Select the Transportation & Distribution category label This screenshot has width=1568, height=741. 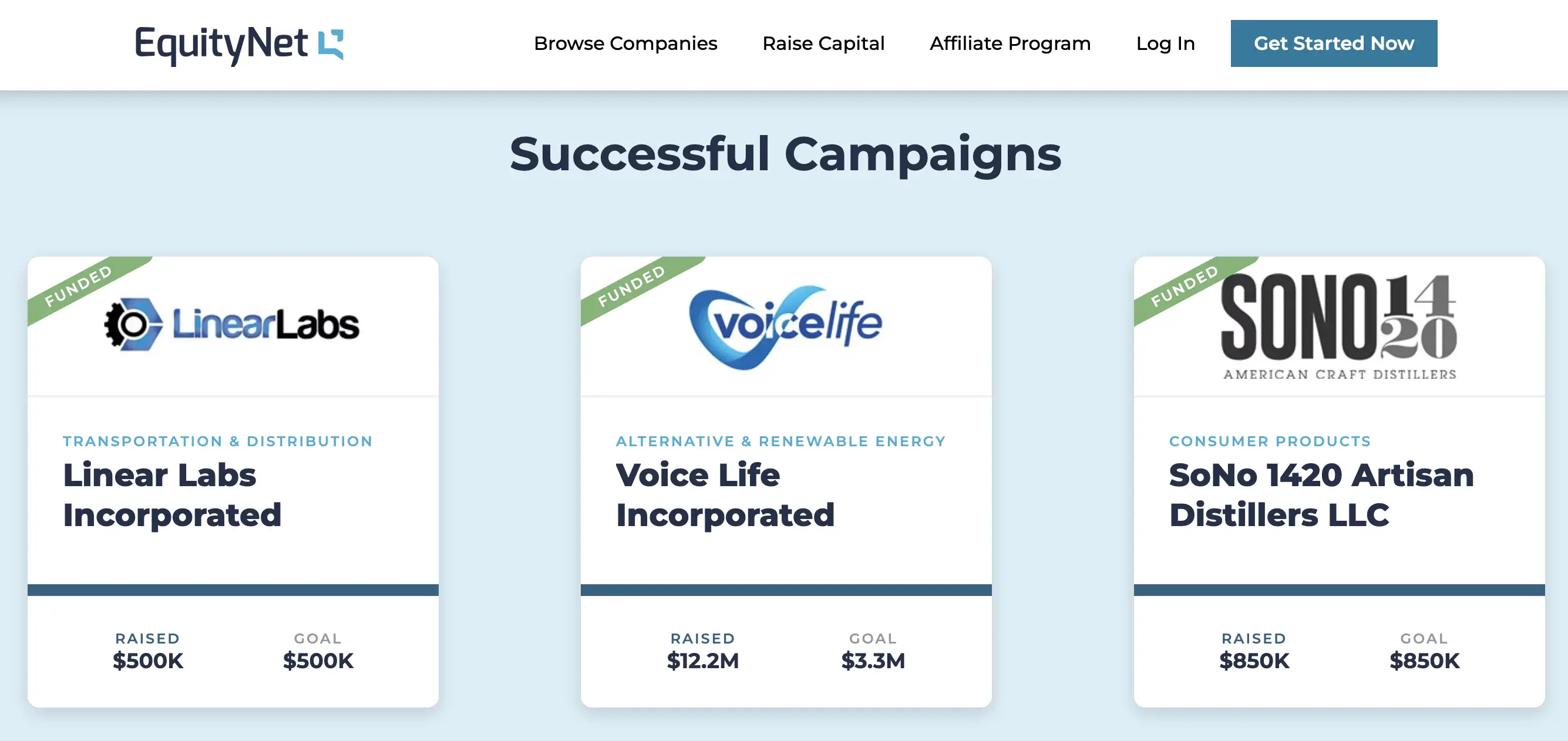pyautogui.click(x=217, y=441)
